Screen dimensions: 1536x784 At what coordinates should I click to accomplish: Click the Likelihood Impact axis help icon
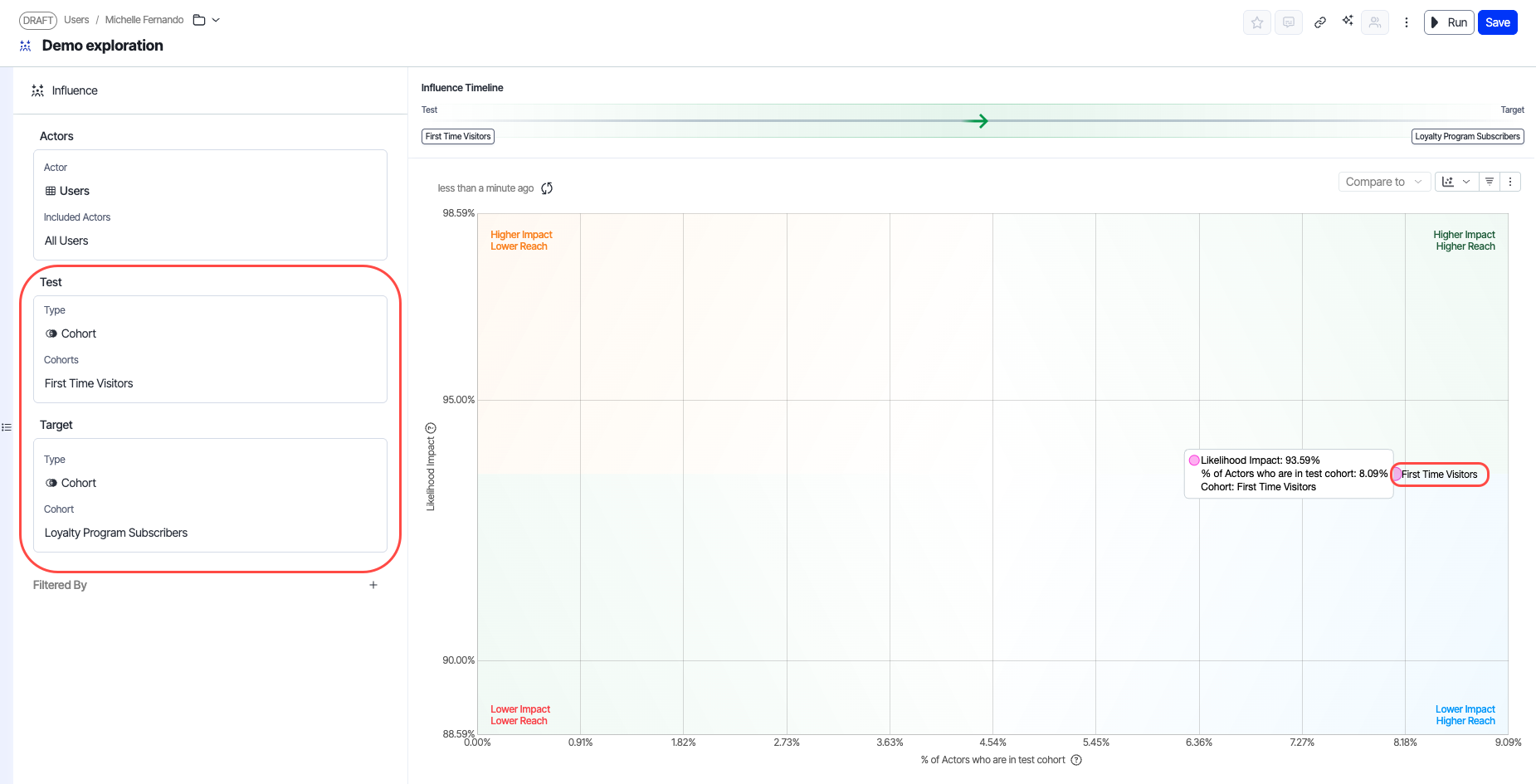tap(431, 428)
